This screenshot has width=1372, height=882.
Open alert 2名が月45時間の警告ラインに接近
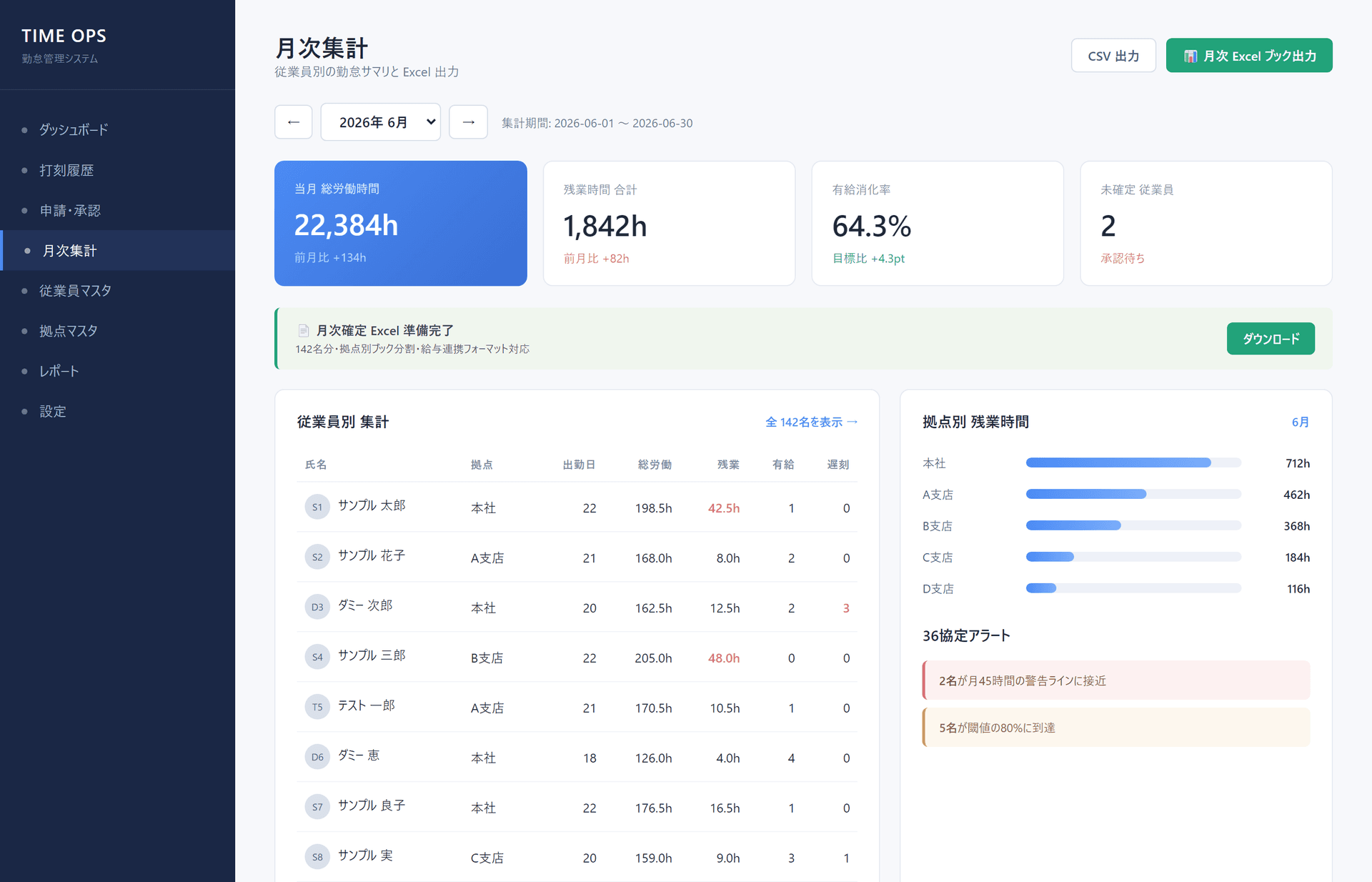[1116, 680]
